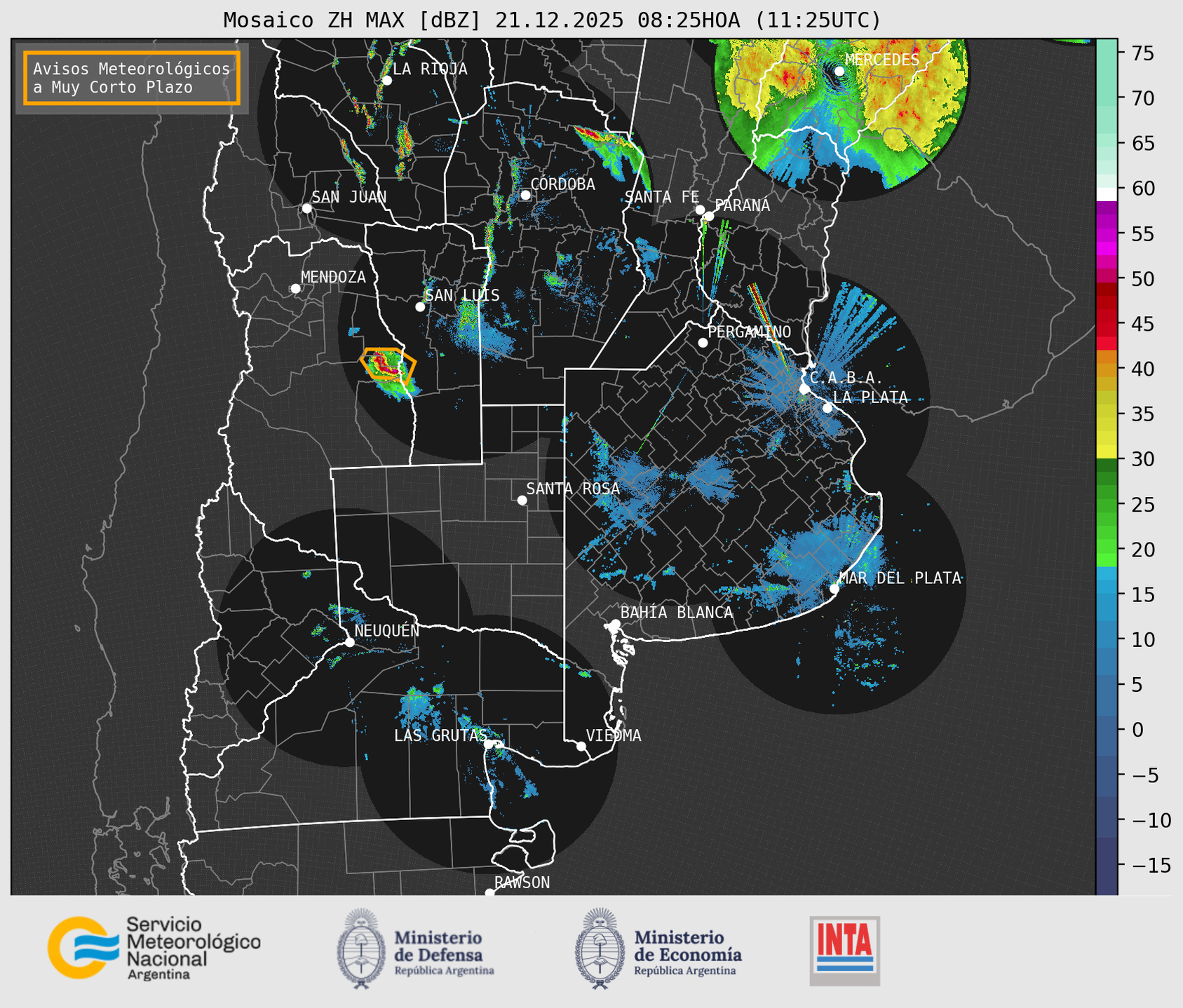Click the SANTA ROSA label text
This screenshot has width=1183, height=1008.
573,489
